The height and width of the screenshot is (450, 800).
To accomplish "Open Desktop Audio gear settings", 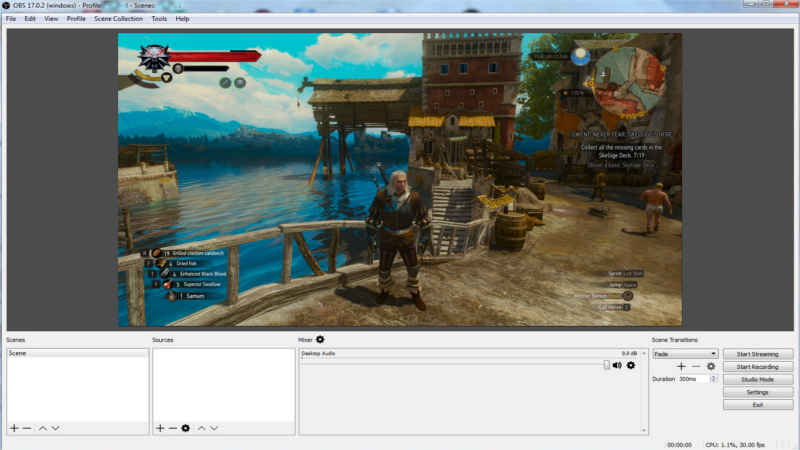I will click(x=631, y=365).
